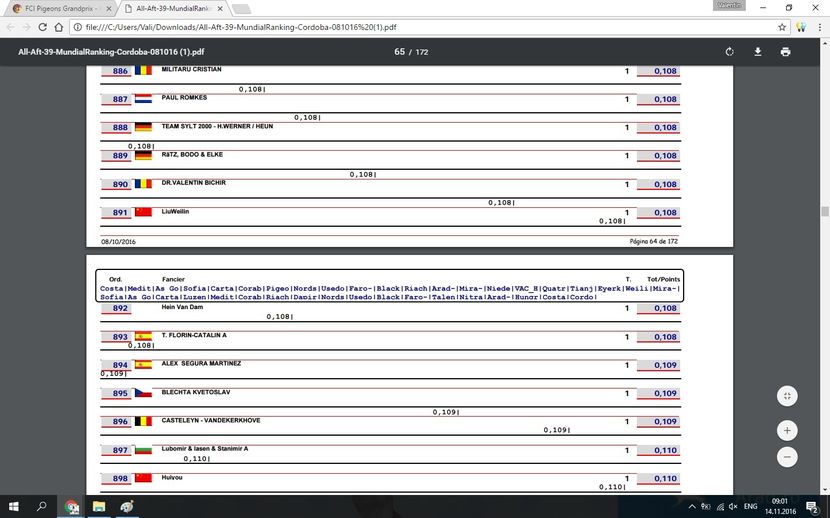Open a new browser tab

tap(237, 8)
